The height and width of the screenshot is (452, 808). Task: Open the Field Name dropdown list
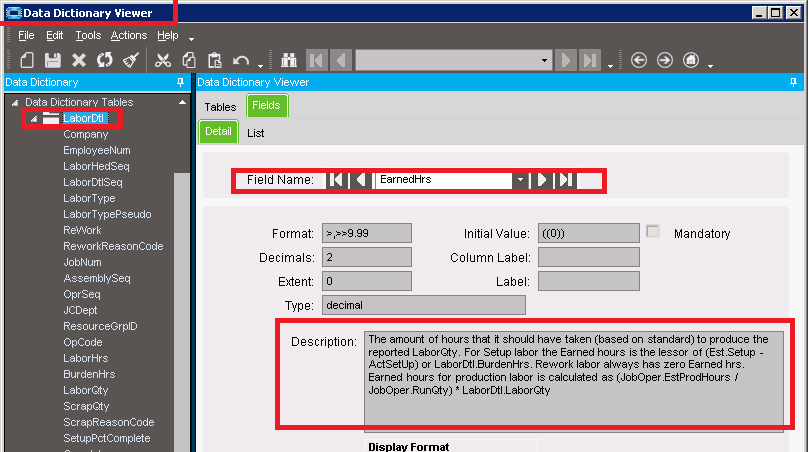tap(520, 180)
